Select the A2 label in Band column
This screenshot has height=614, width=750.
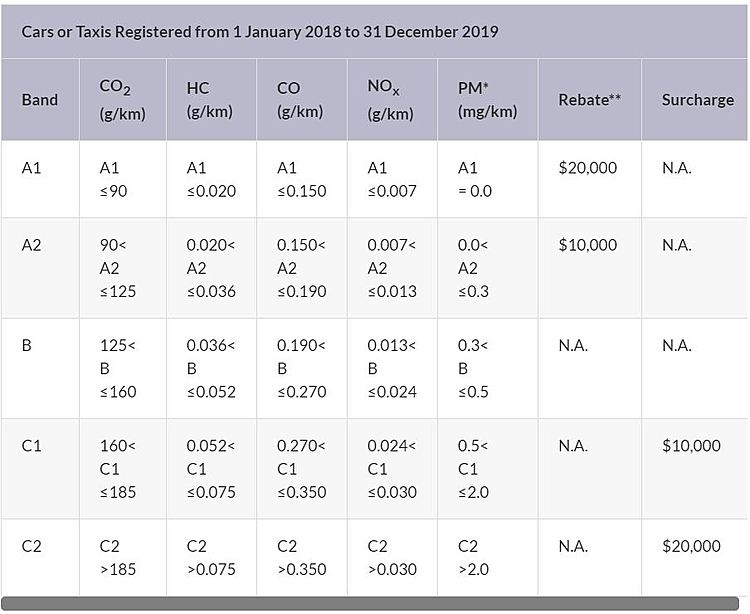coord(32,245)
